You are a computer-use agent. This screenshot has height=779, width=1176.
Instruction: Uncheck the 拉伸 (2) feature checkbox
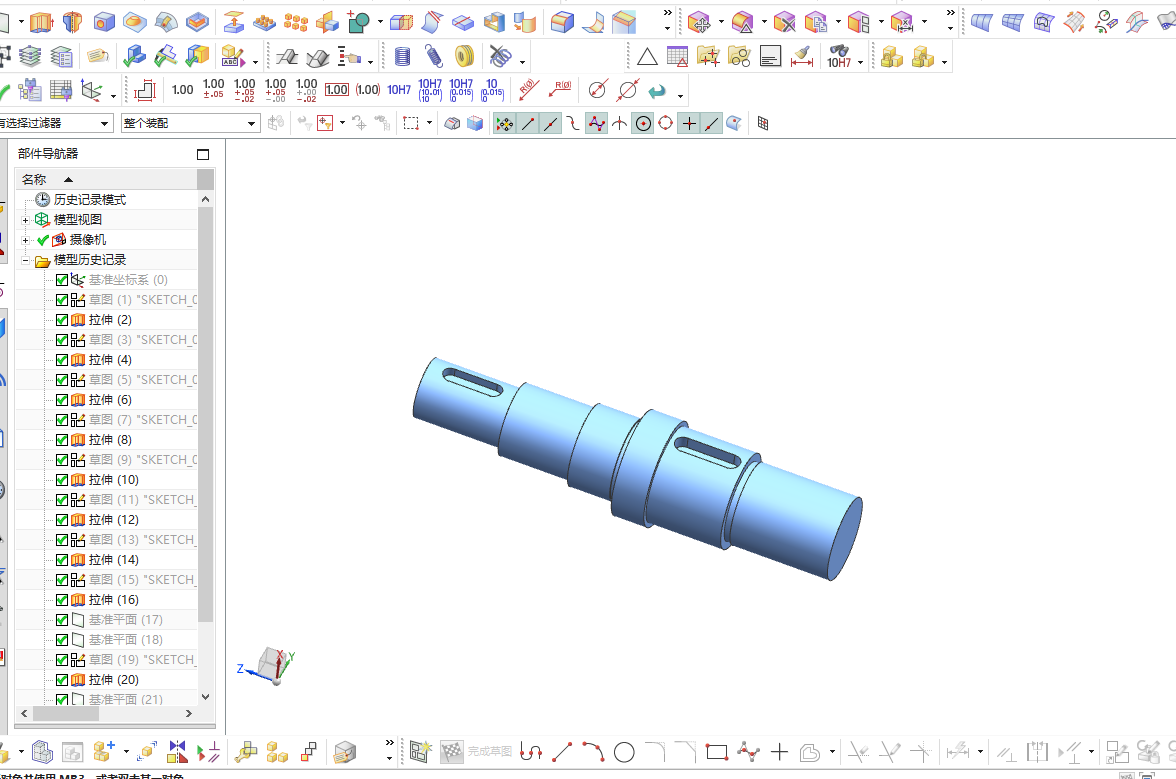(62, 320)
